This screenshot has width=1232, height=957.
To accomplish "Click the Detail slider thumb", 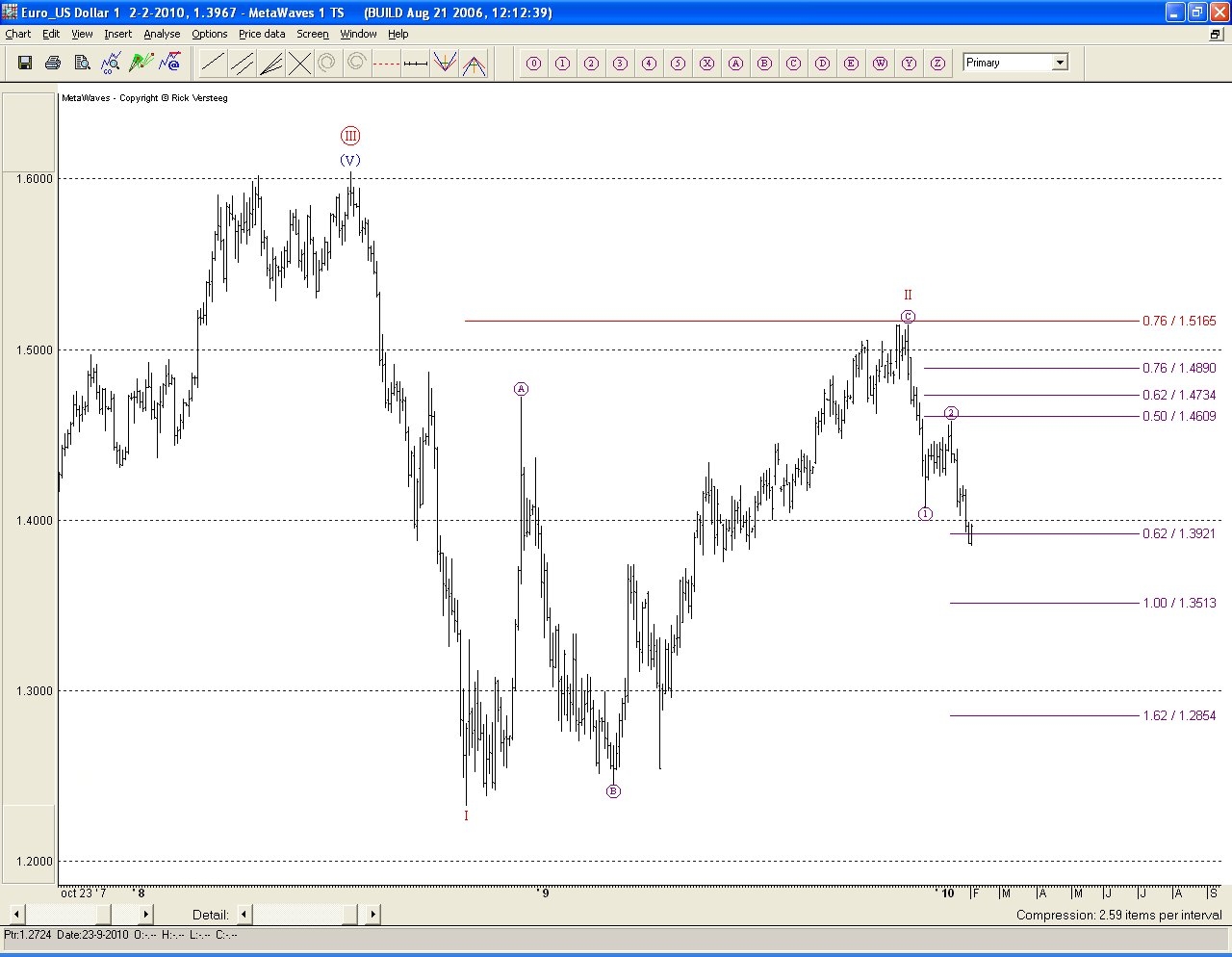I will click(x=305, y=914).
